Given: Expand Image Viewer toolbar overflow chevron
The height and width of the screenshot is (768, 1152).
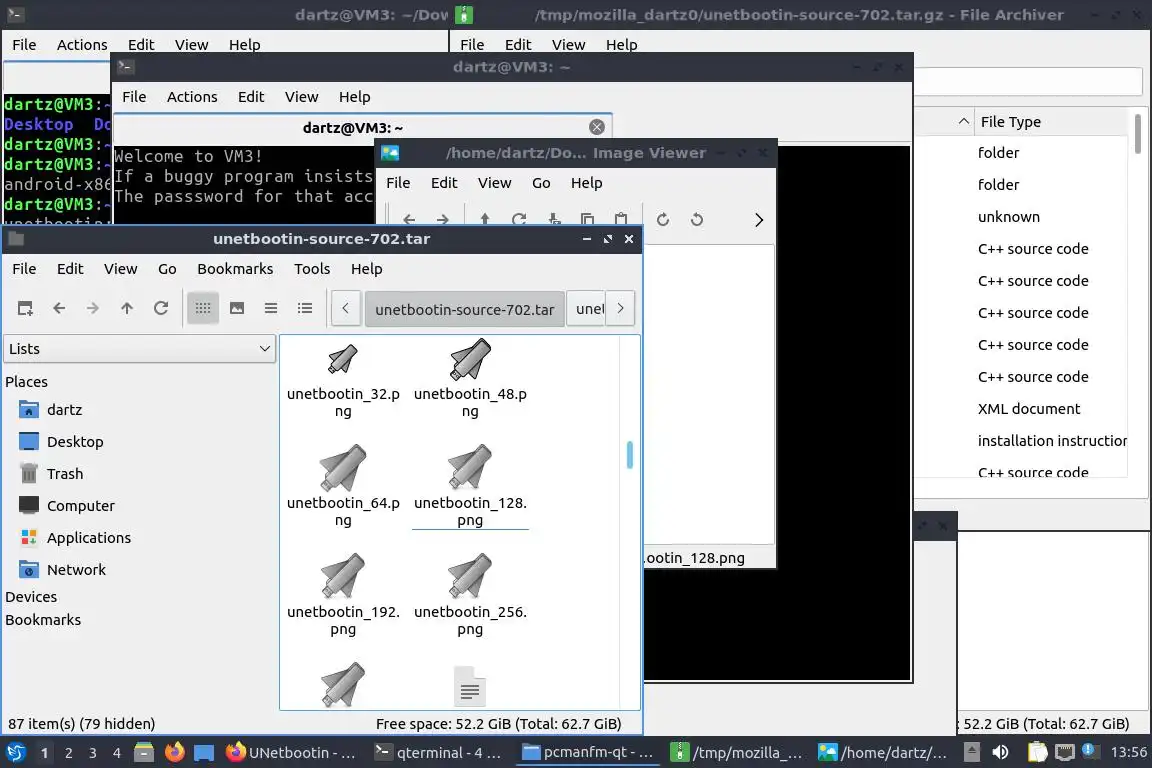Looking at the screenshot, I should click(759, 220).
